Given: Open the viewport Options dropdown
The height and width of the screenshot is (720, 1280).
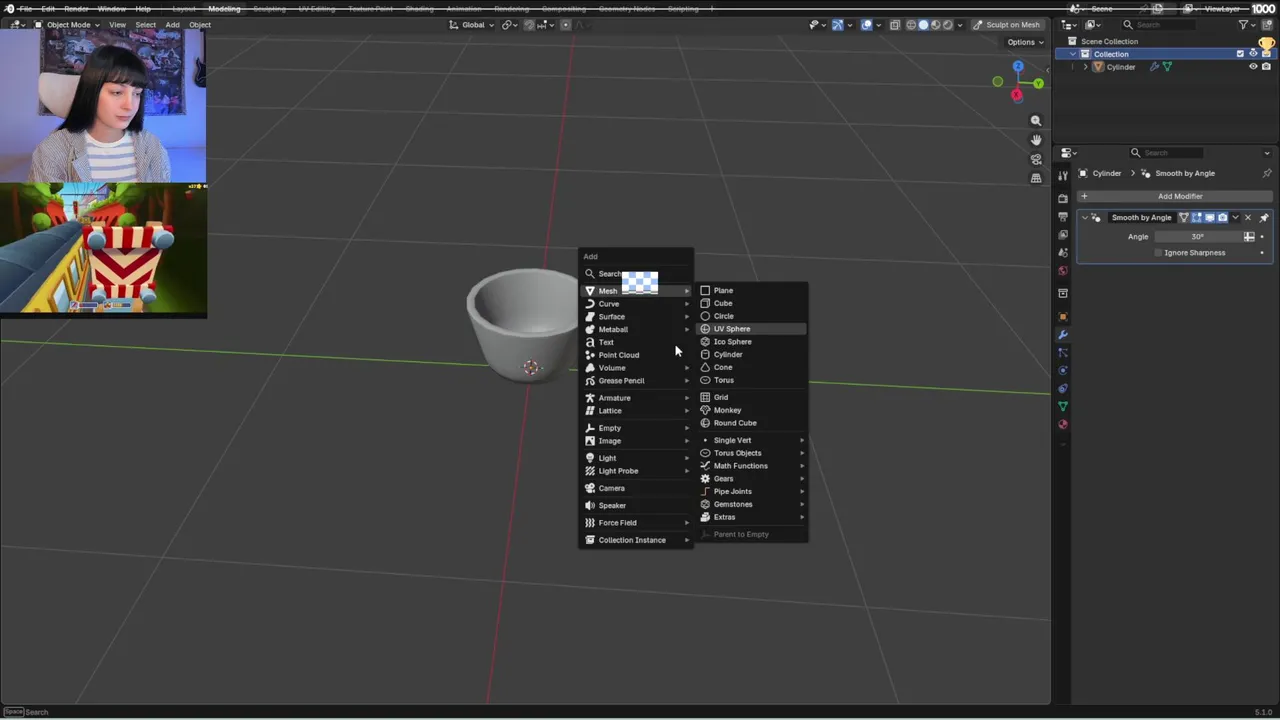Looking at the screenshot, I should (1025, 42).
